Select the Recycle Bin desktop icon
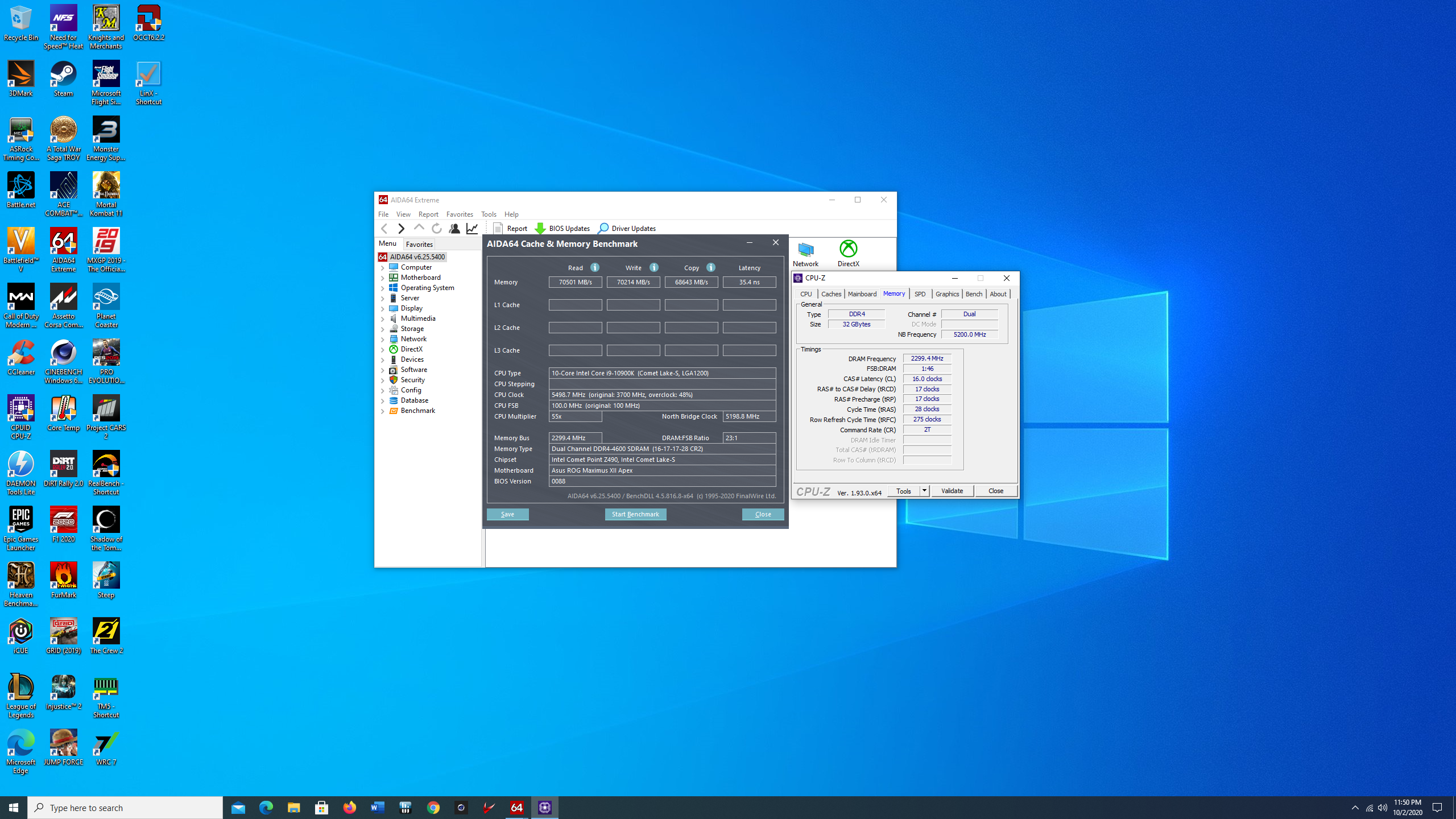This screenshot has width=1456, height=819. point(21,23)
